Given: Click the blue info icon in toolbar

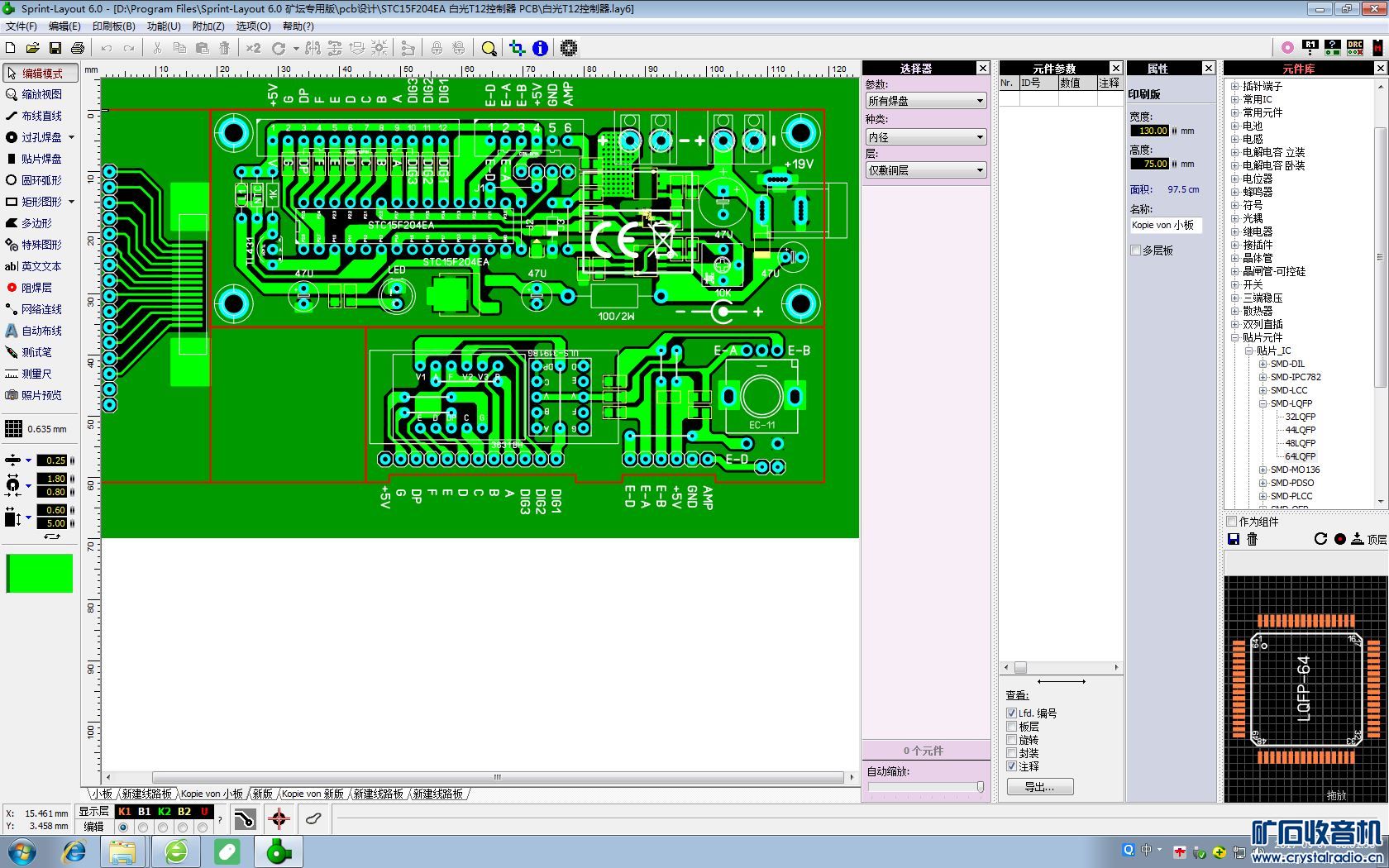Looking at the screenshot, I should 540,48.
